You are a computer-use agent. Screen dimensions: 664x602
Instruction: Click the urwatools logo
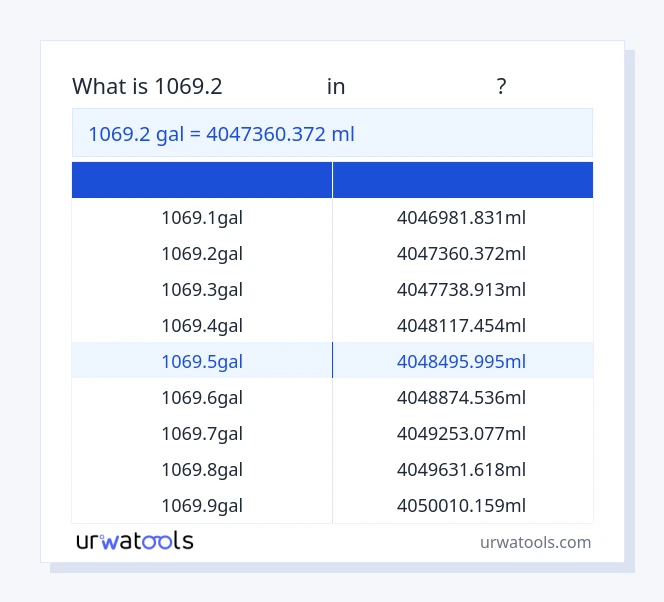click(x=135, y=541)
